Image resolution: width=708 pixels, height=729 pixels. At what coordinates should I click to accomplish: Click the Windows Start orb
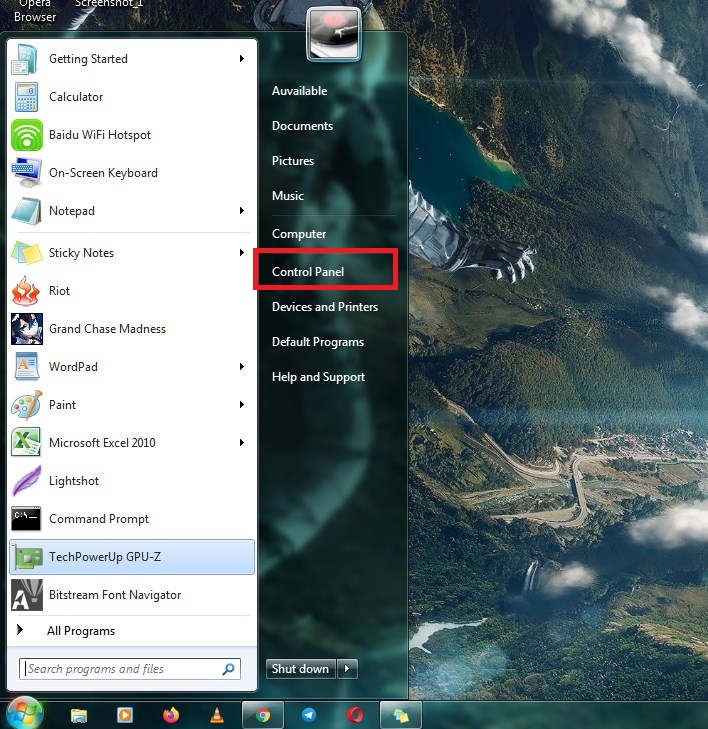coord(23,714)
